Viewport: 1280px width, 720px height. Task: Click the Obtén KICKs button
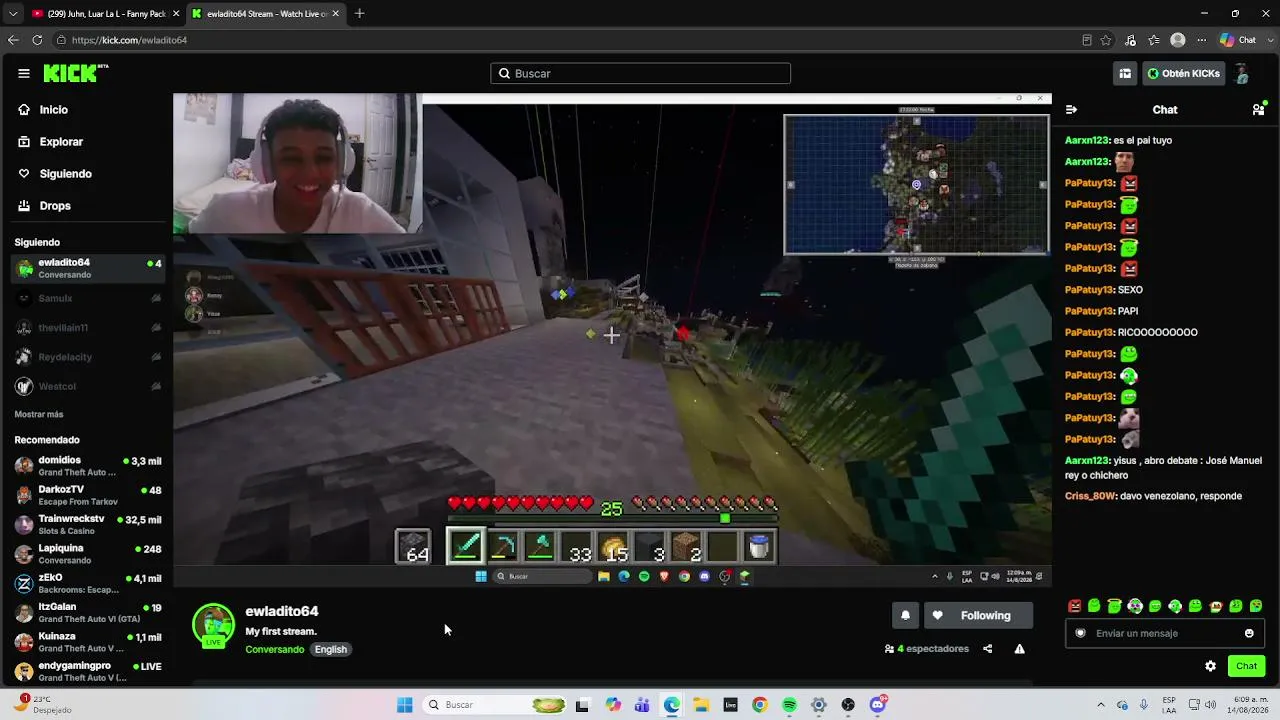1184,73
